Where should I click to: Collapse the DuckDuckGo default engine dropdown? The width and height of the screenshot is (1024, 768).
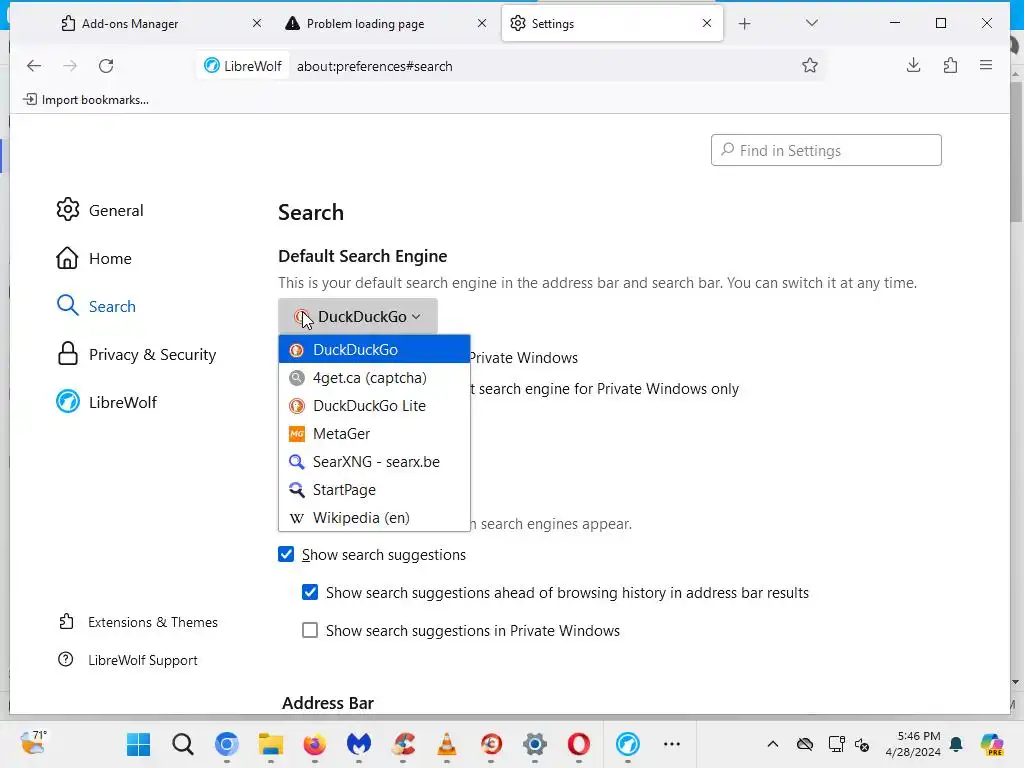click(x=358, y=317)
